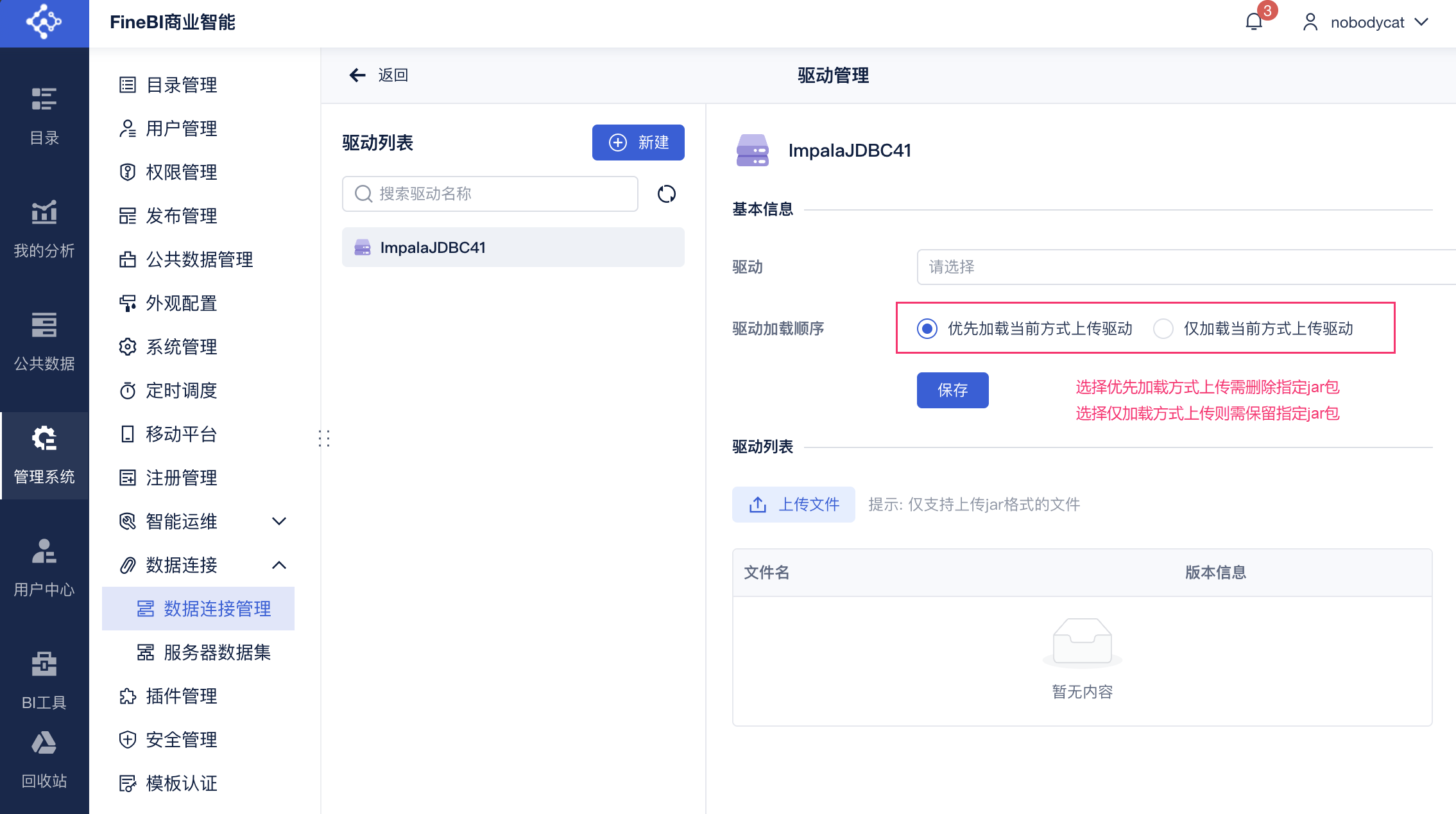Click the search magnifier icon in driver search
The width and height of the screenshot is (1456, 814).
363,194
